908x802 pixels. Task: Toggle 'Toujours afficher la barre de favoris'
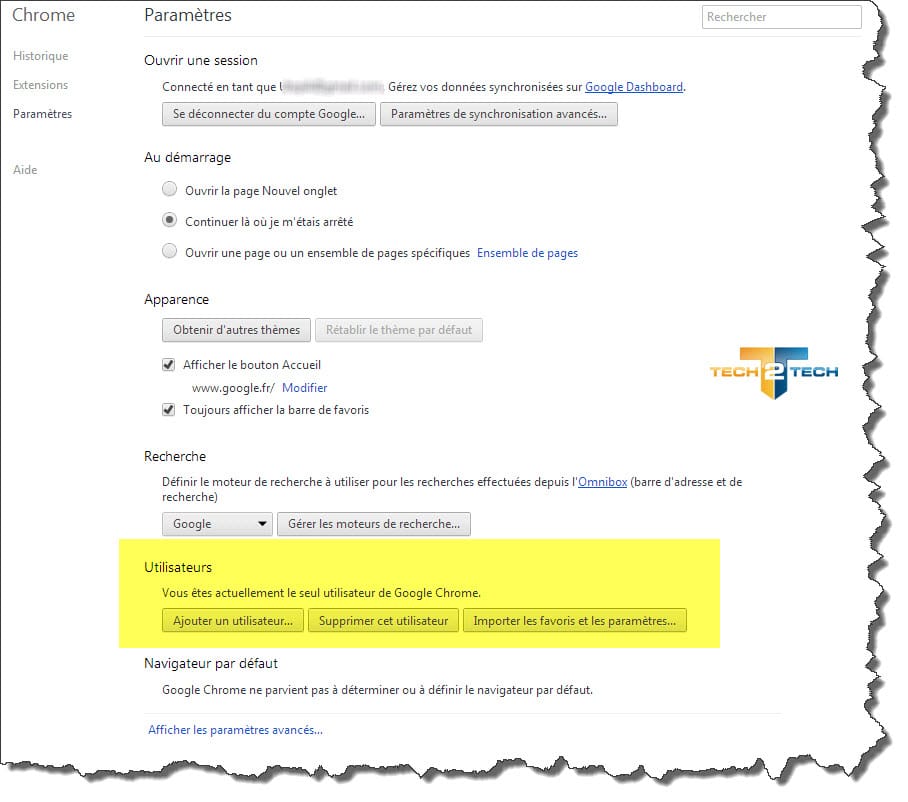tap(169, 410)
